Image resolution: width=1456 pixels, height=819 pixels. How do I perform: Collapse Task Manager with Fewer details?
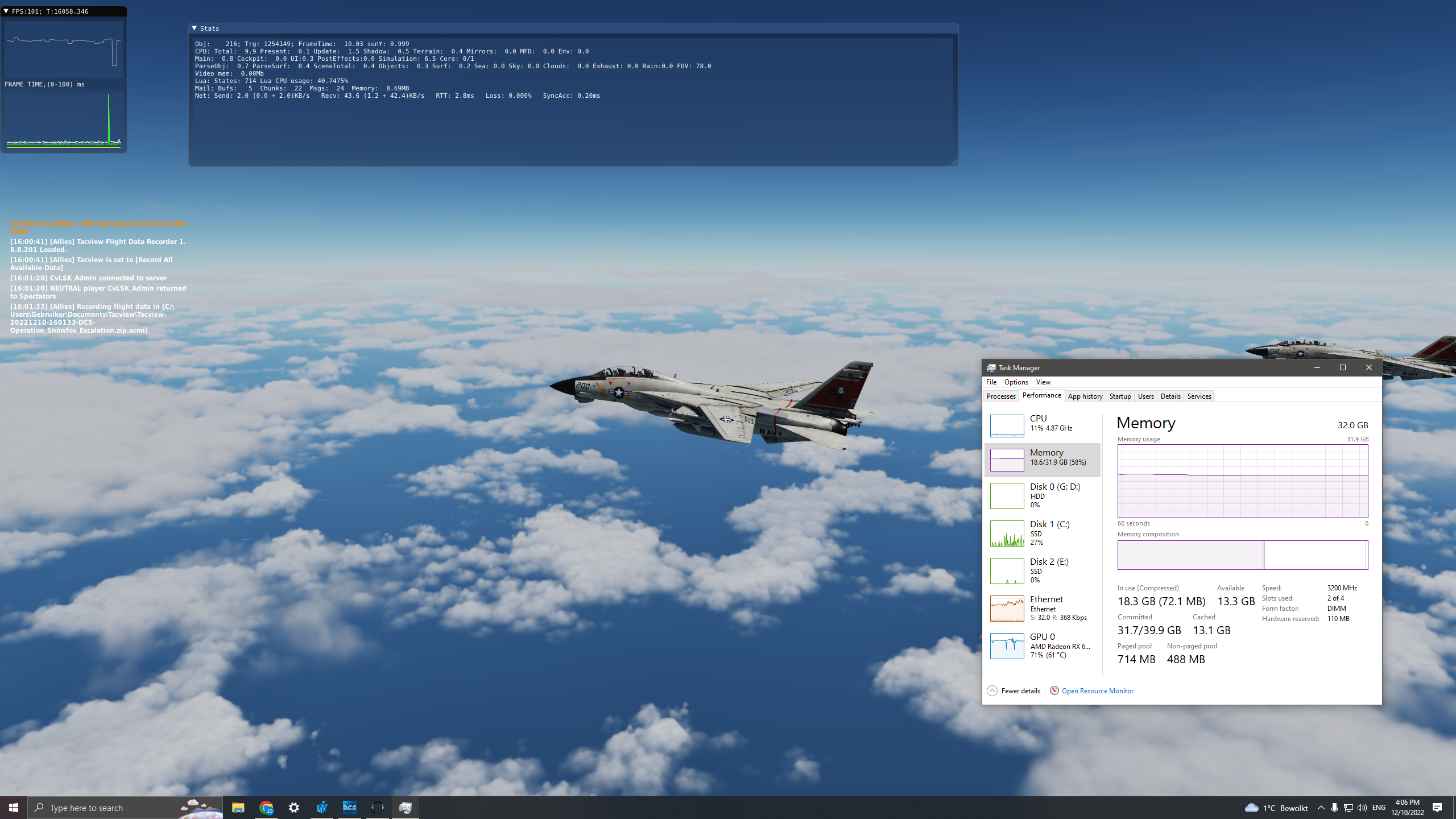[1014, 690]
